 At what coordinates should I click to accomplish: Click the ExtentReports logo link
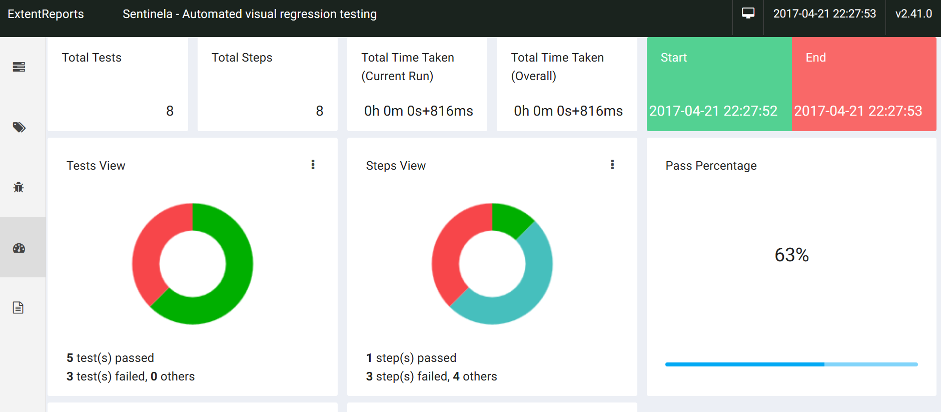46,14
